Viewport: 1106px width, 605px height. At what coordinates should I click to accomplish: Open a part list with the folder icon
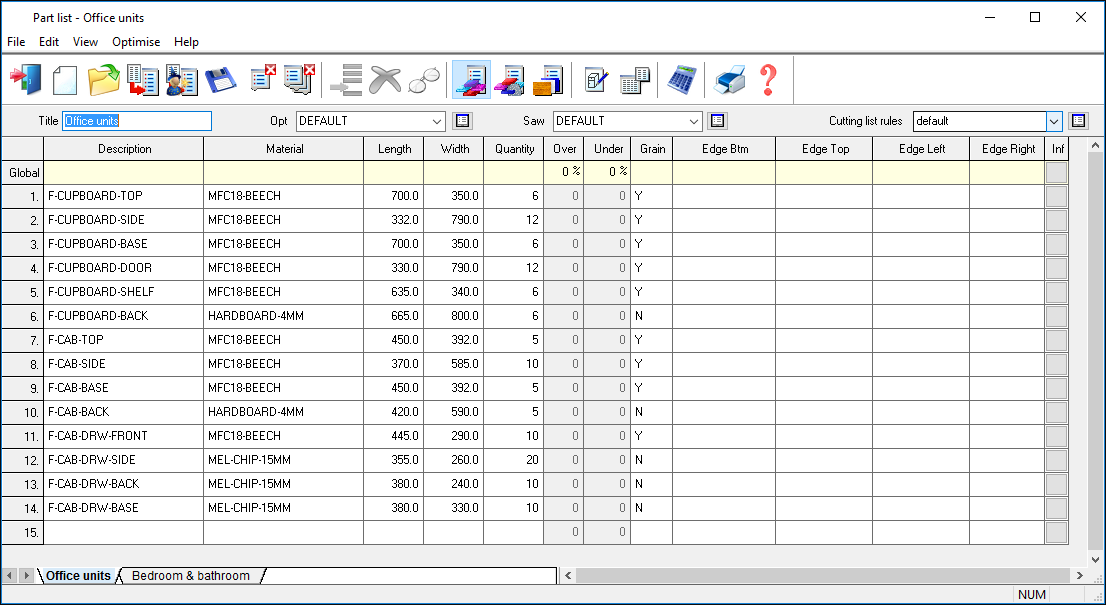point(104,79)
